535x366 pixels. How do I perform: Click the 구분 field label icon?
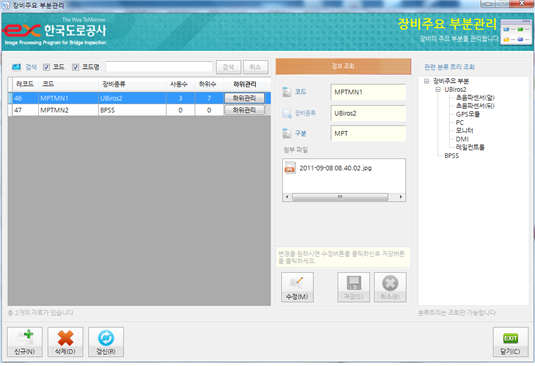(x=287, y=133)
